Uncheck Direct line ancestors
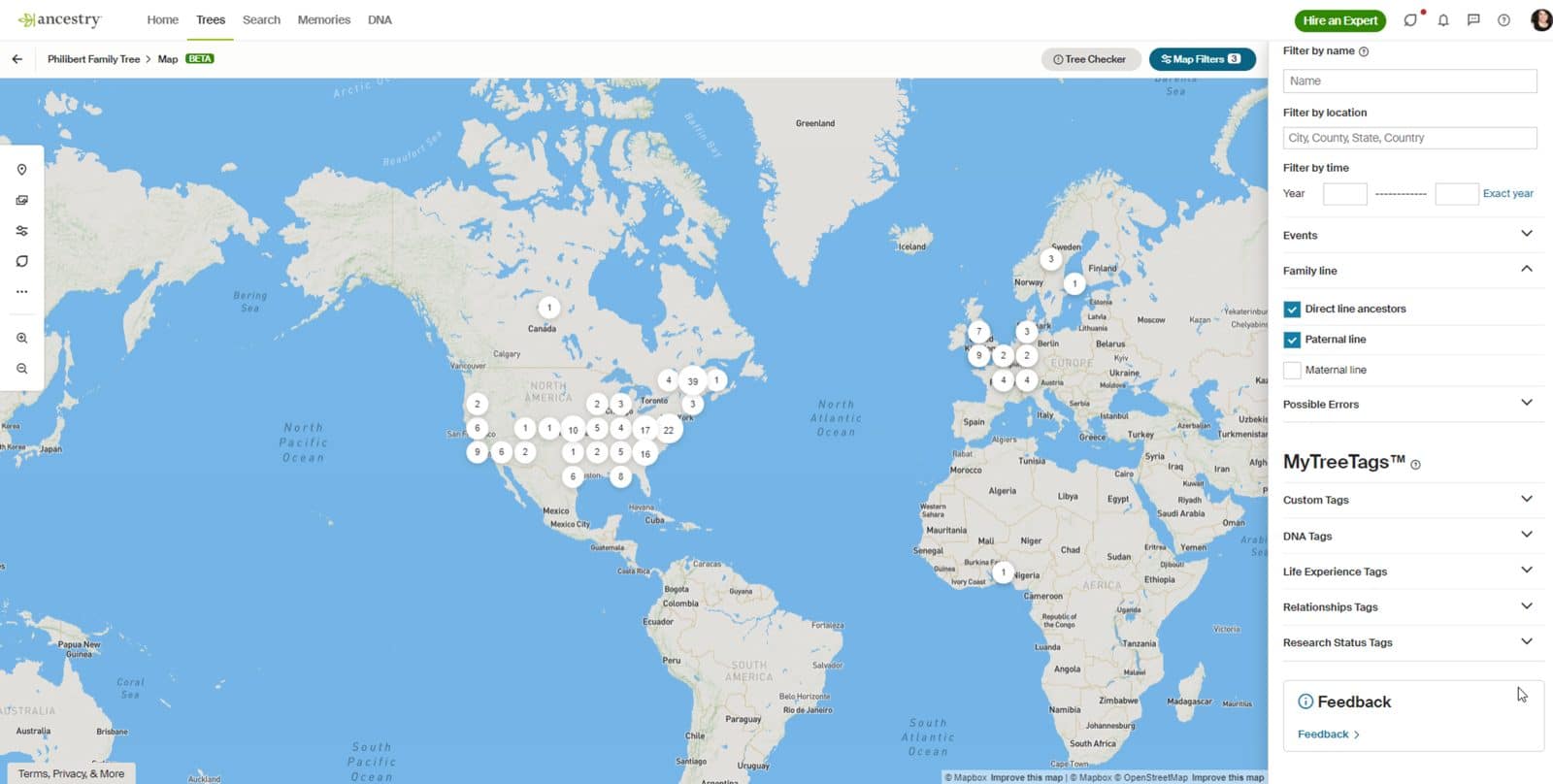This screenshot has width=1553, height=784. coord(1292,310)
